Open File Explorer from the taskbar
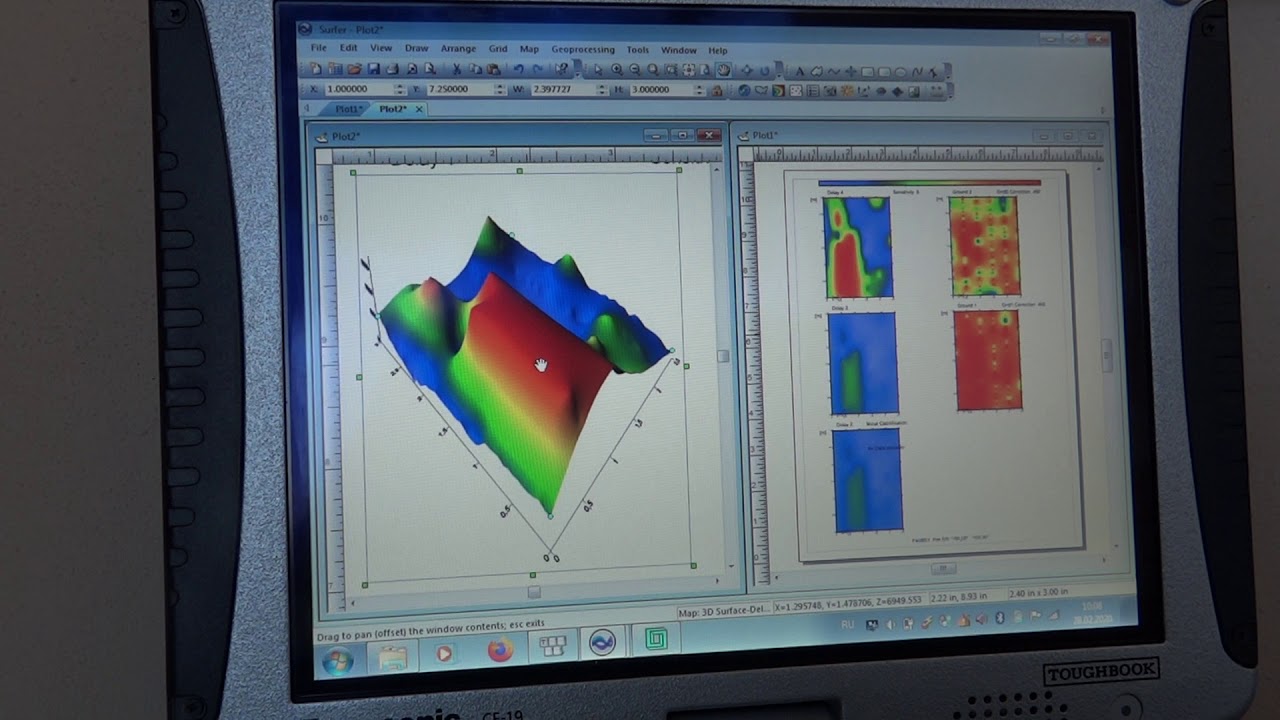1280x720 pixels. (392, 656)
